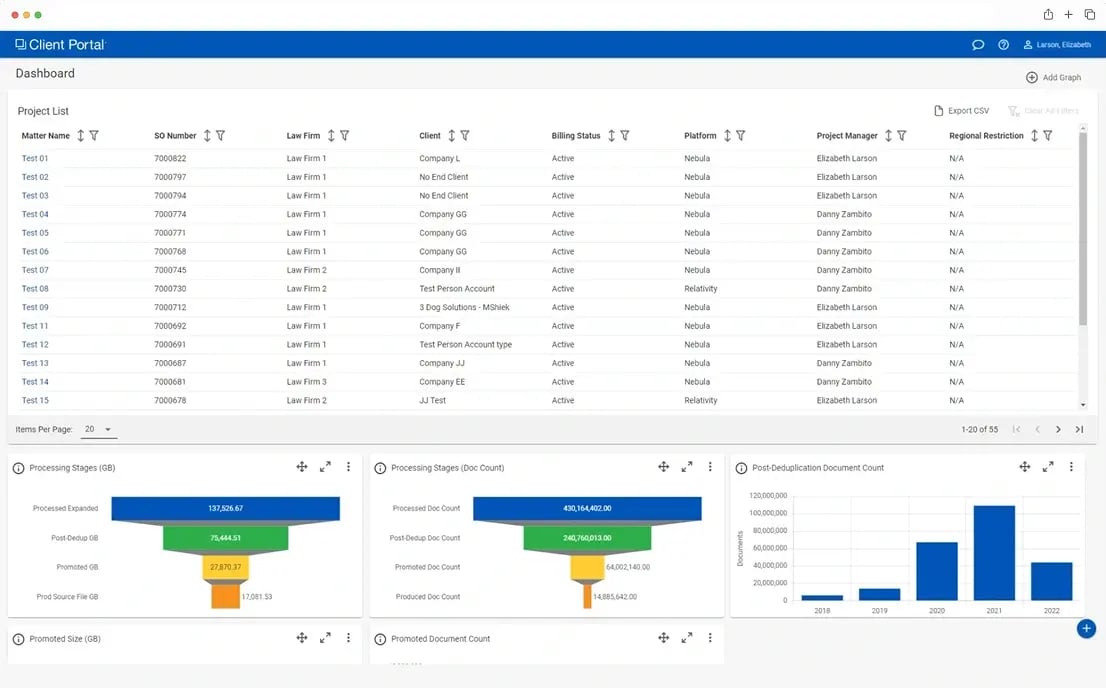
Task: Click the info icon on Processing Stages (Doc Count)
Action: pyautogui.click(x=381, y=466)
